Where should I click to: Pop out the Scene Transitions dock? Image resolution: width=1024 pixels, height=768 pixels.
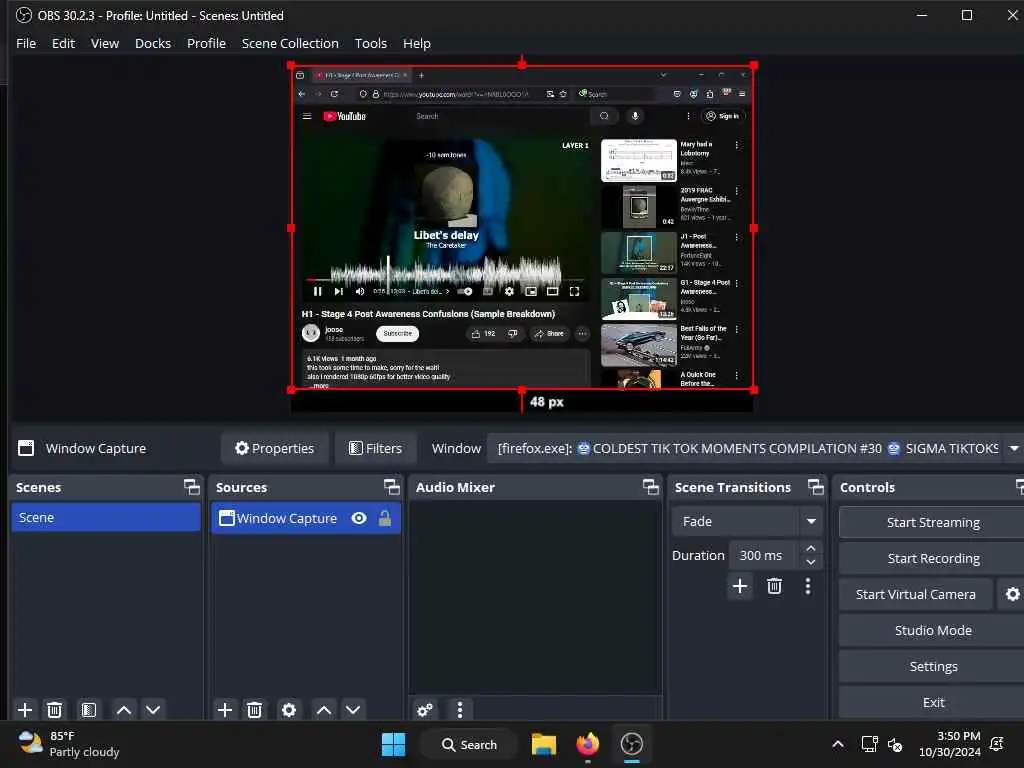pyautogui.click(x=816, y=487)
